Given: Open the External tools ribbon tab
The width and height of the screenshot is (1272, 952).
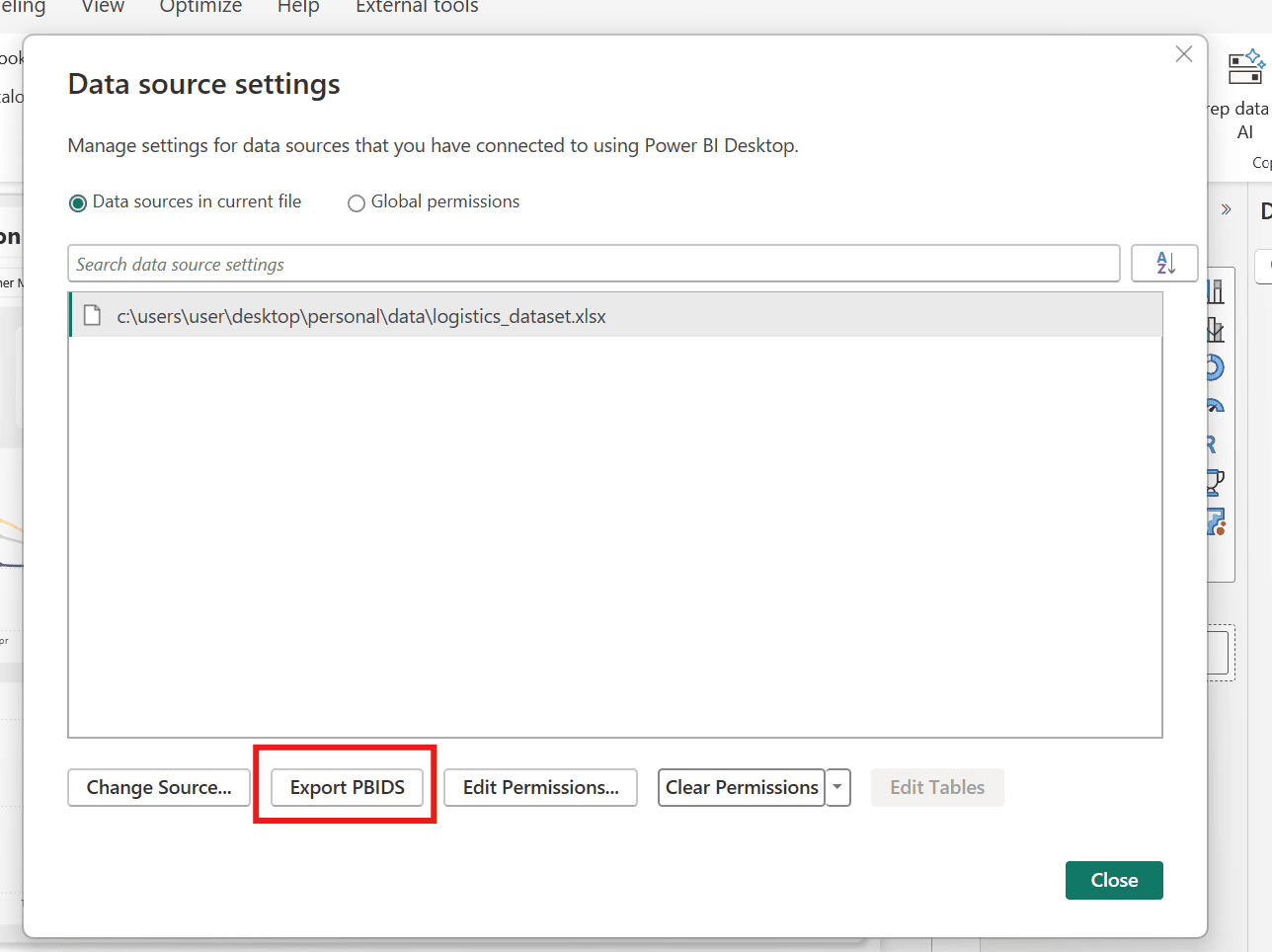Looking at the screenshot, I should tap(417, 7).
